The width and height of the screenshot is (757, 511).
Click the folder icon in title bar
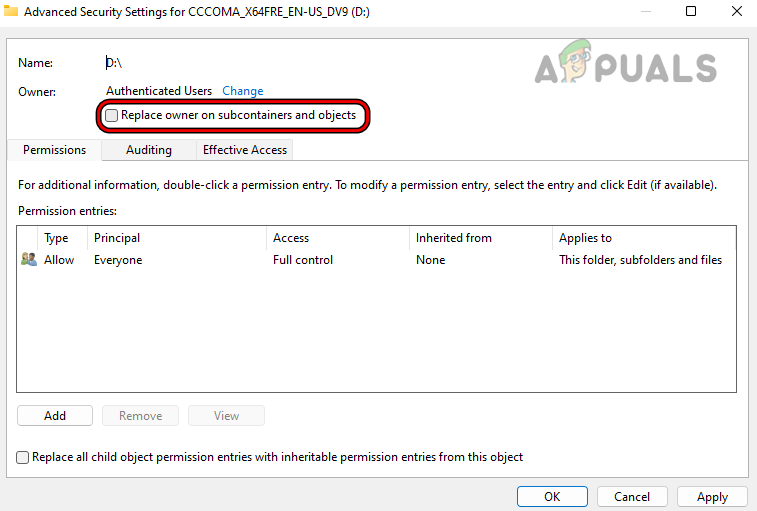coord(11,12)
